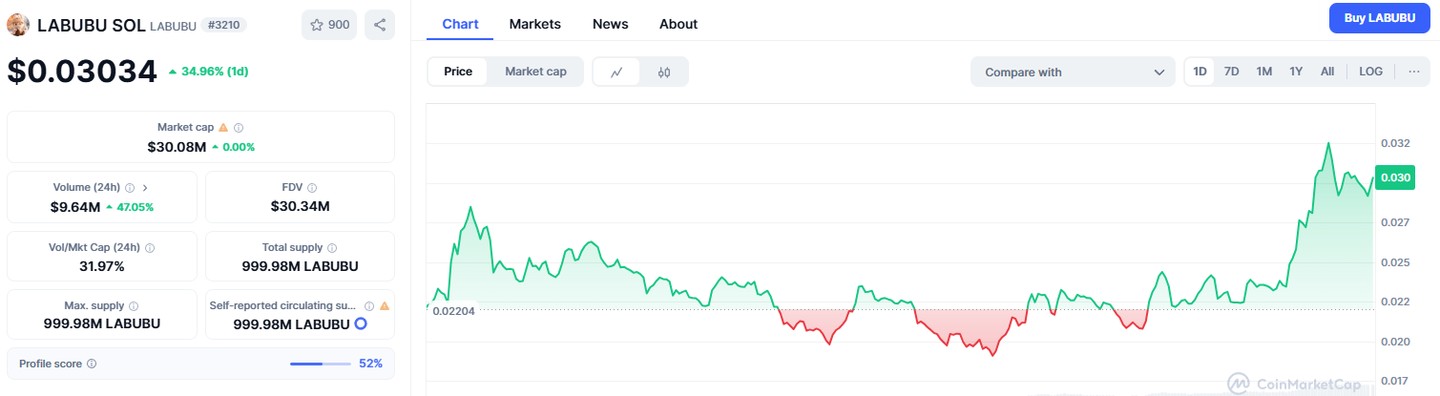
Task: Open the Compare with dropdown
Action: coord(1073,72)
